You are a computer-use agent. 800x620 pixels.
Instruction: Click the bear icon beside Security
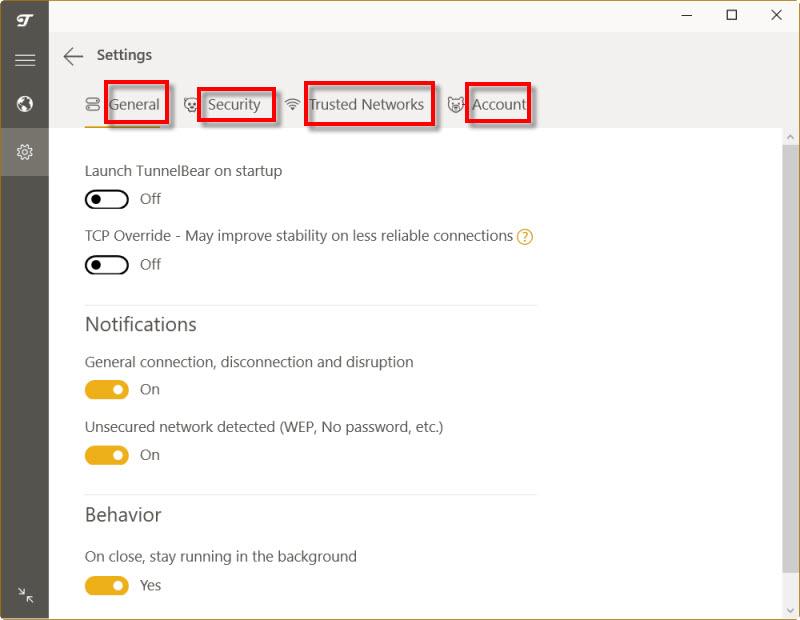pos(191,105)
